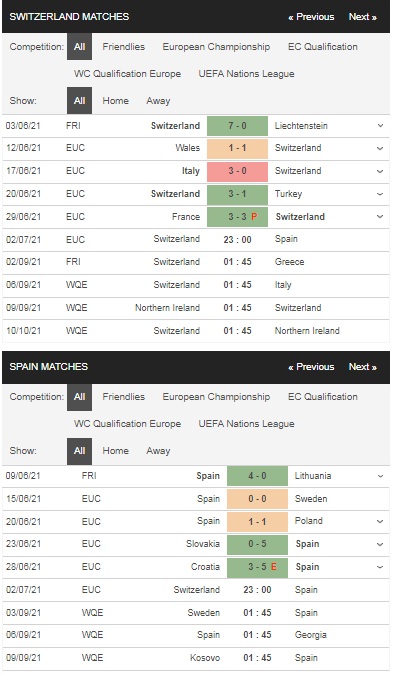
Task: Filter Spain matches by Home
Action: [115, 451]
